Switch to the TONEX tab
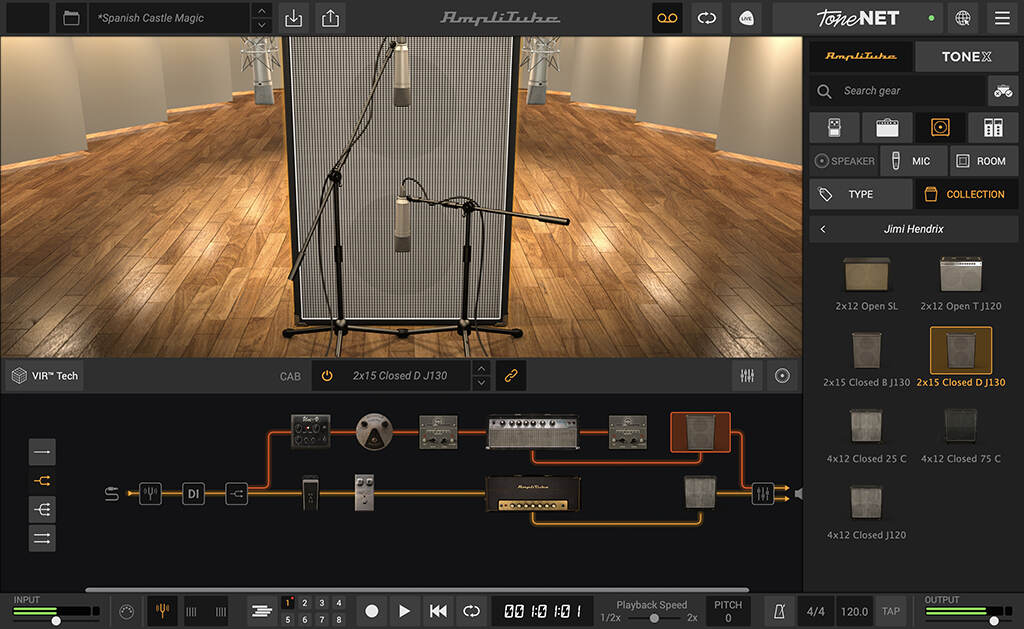The height and width of the screenshot is (629, 1024). point(966,56)
